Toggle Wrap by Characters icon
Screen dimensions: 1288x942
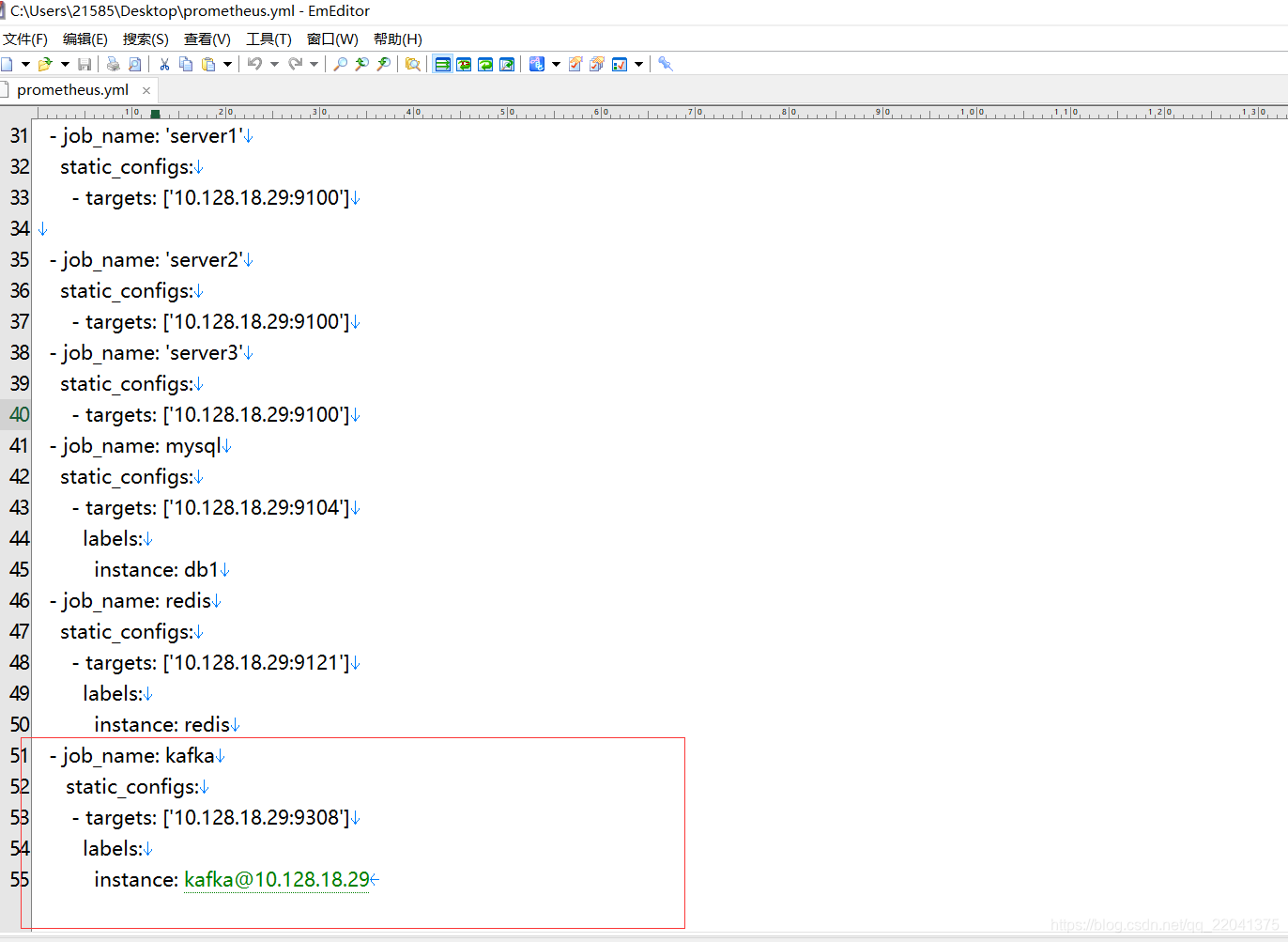click(464, 64)
